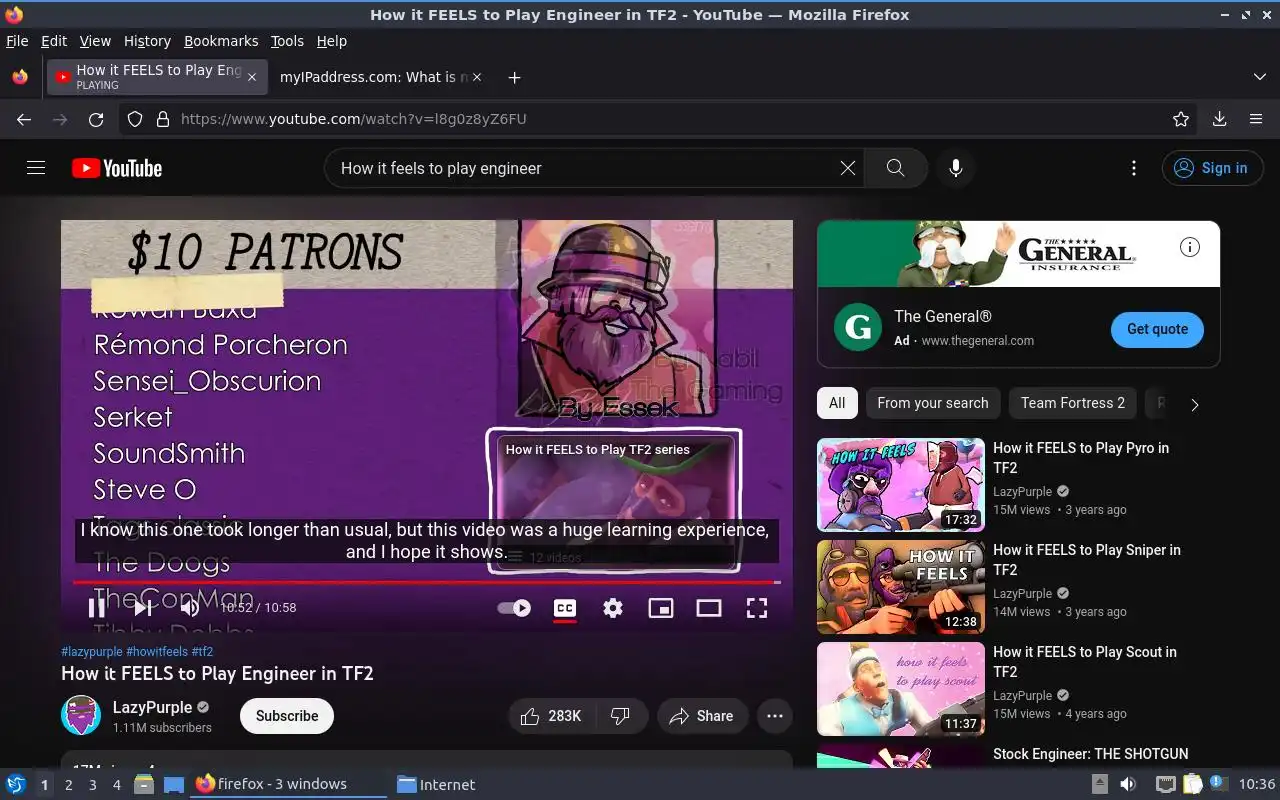The height and width of the screenshot is (800, 1280).
Task: Close the myIPaddress.com tab
Action: 476,77
